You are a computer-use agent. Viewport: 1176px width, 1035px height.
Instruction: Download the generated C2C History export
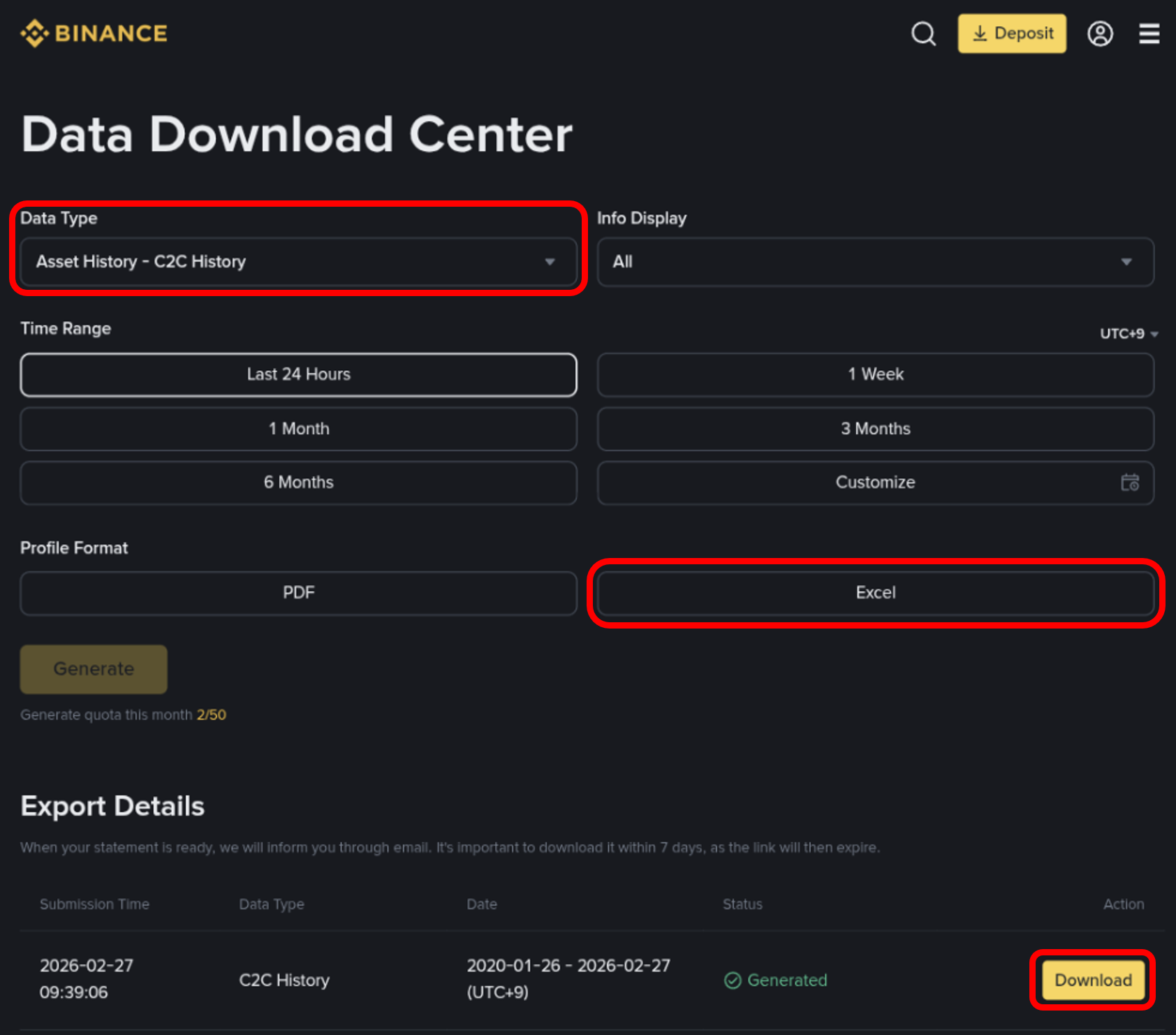point(1093,980)
